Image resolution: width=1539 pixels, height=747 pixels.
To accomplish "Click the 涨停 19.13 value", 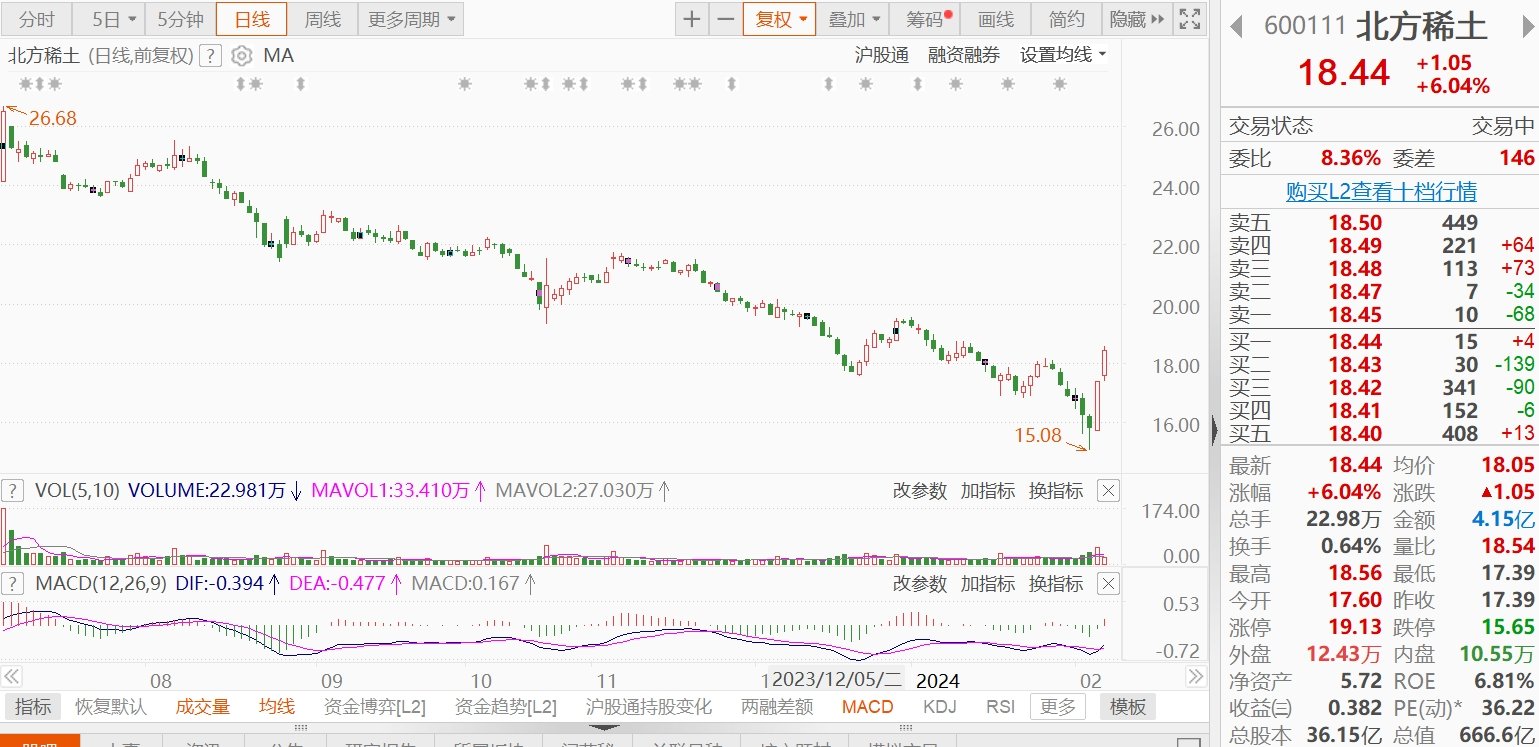I will (x=1356, y=627).
